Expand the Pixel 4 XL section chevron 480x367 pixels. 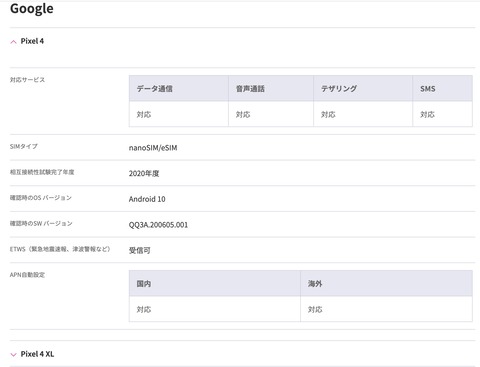pyautogui.click(x=13, y=355)
